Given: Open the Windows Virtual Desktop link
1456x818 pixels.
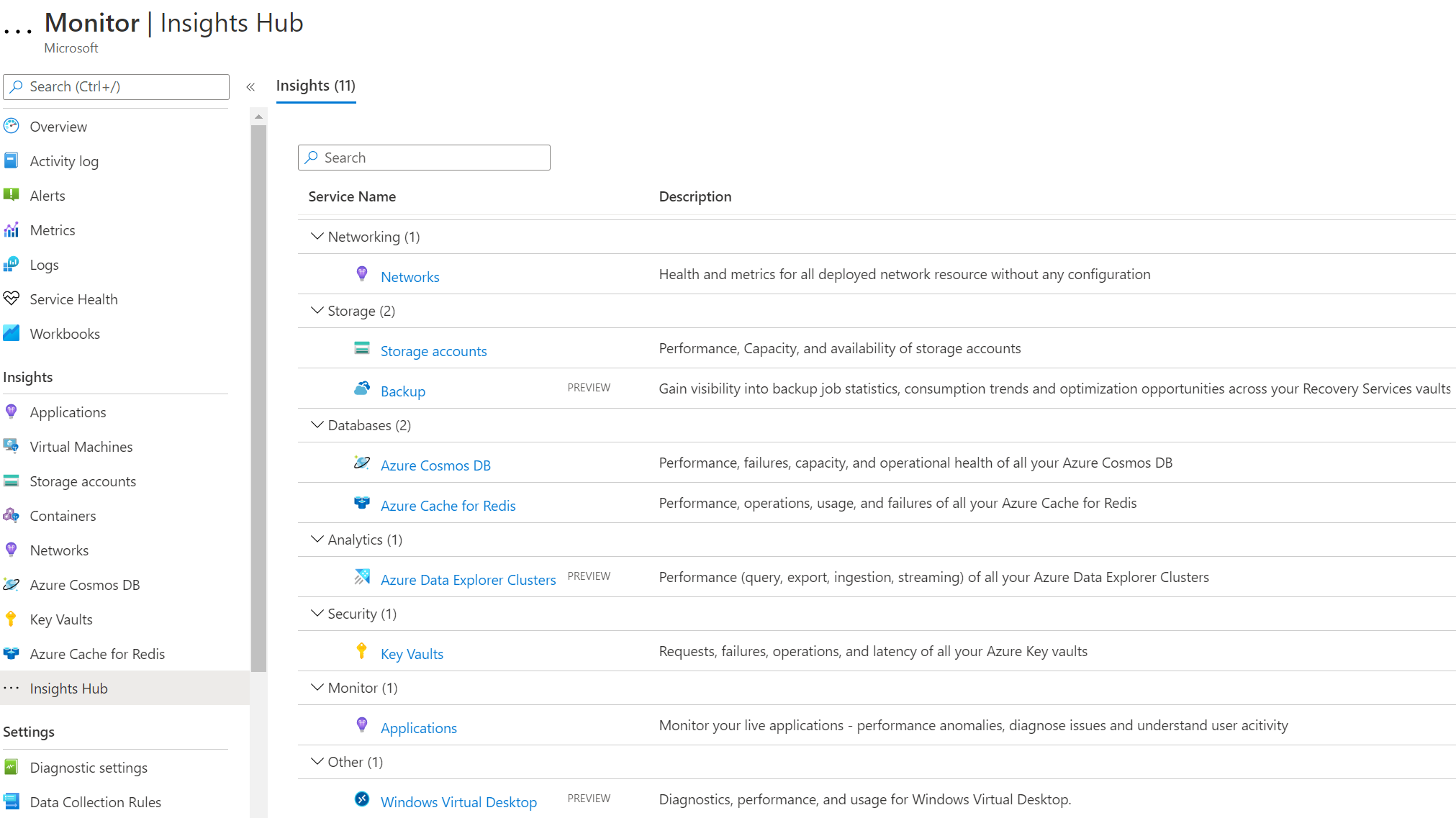Looking at the screenshot, I should coord(458,802).
